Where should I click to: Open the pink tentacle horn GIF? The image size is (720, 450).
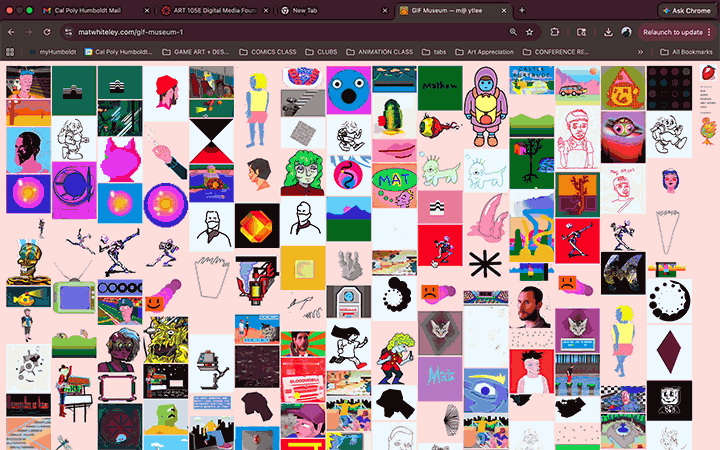pos(489,217)
